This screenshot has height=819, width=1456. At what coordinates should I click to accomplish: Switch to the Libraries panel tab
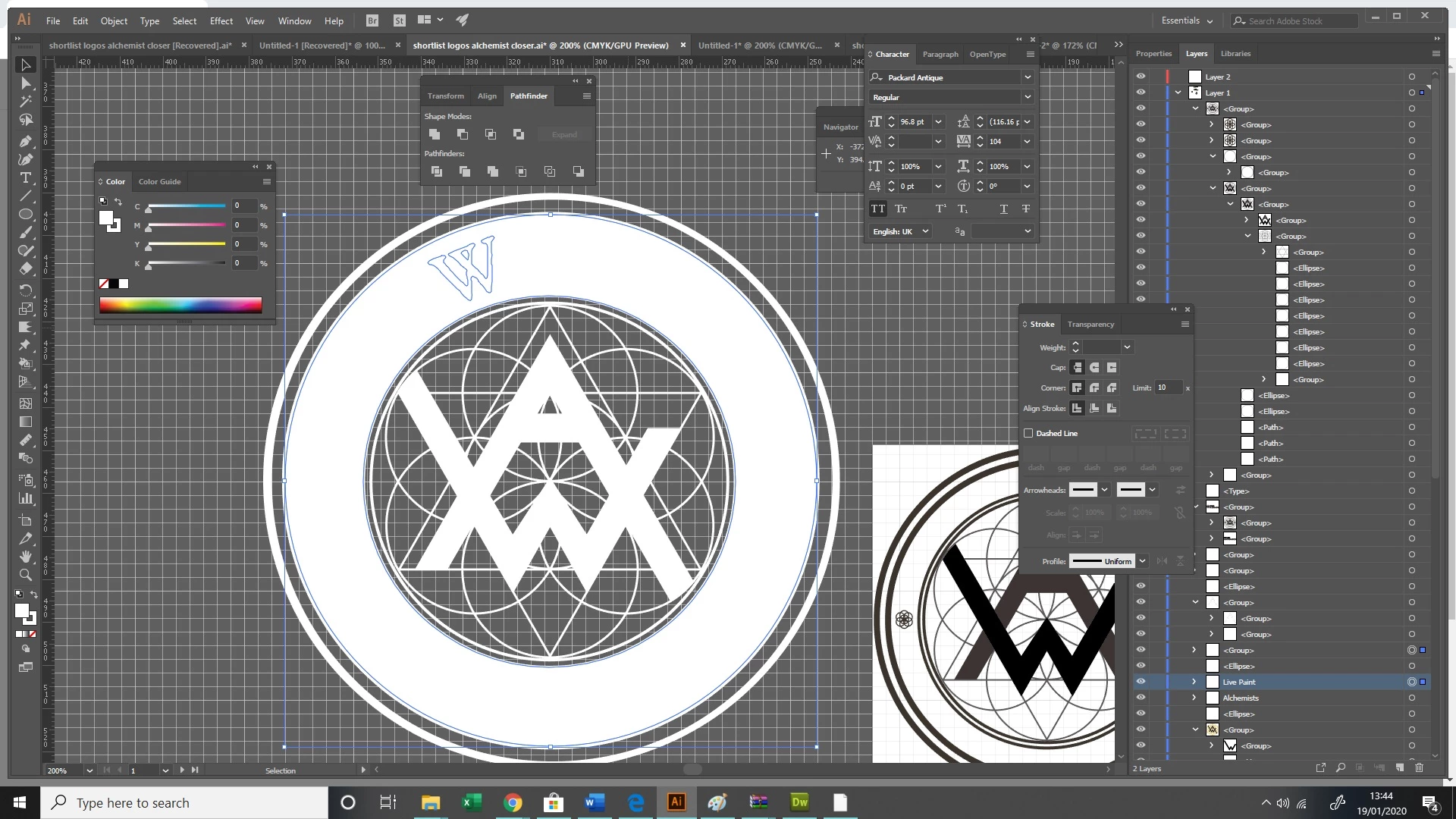click(1235, 53)
